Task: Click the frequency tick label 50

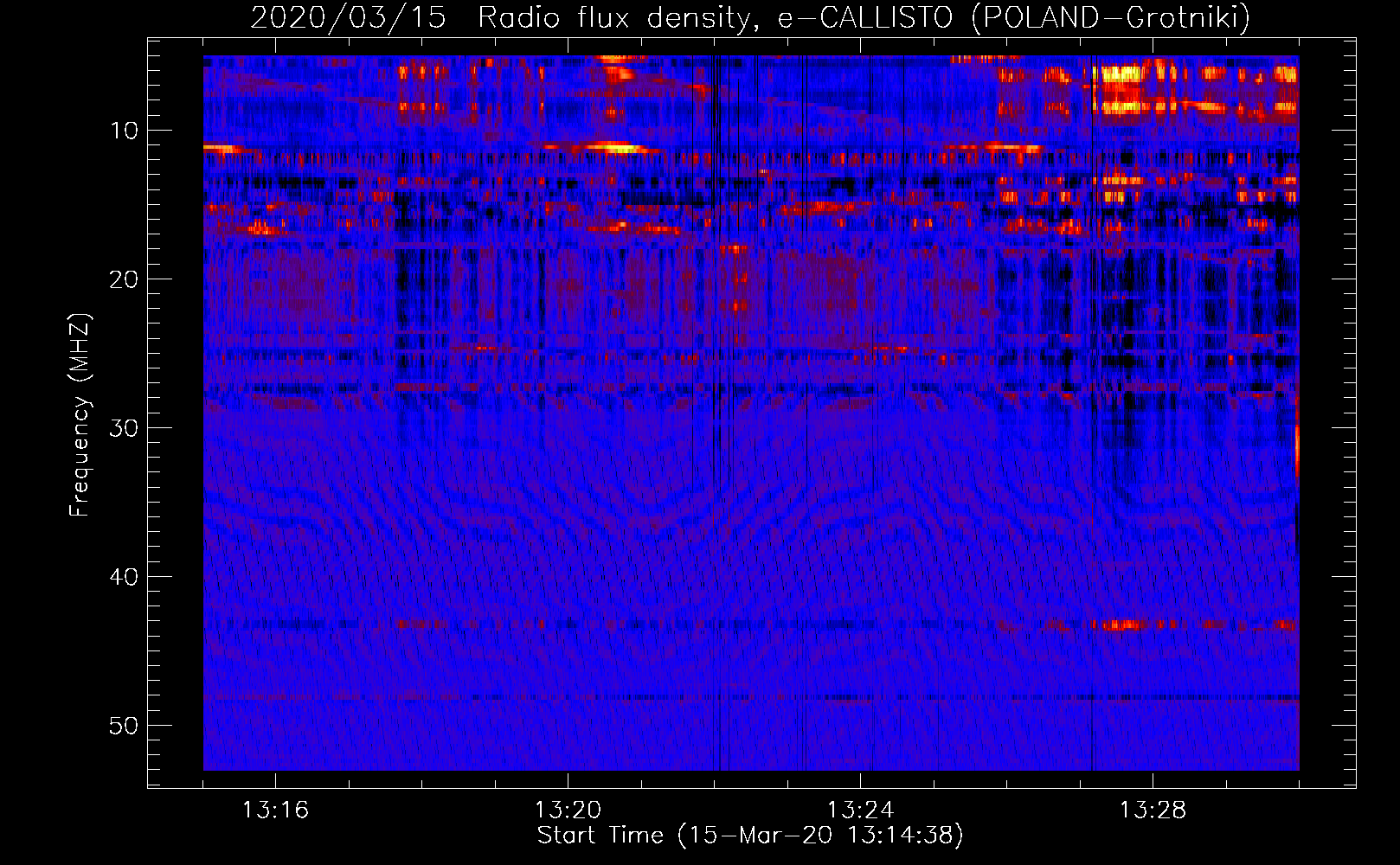Action: (125, 726)
